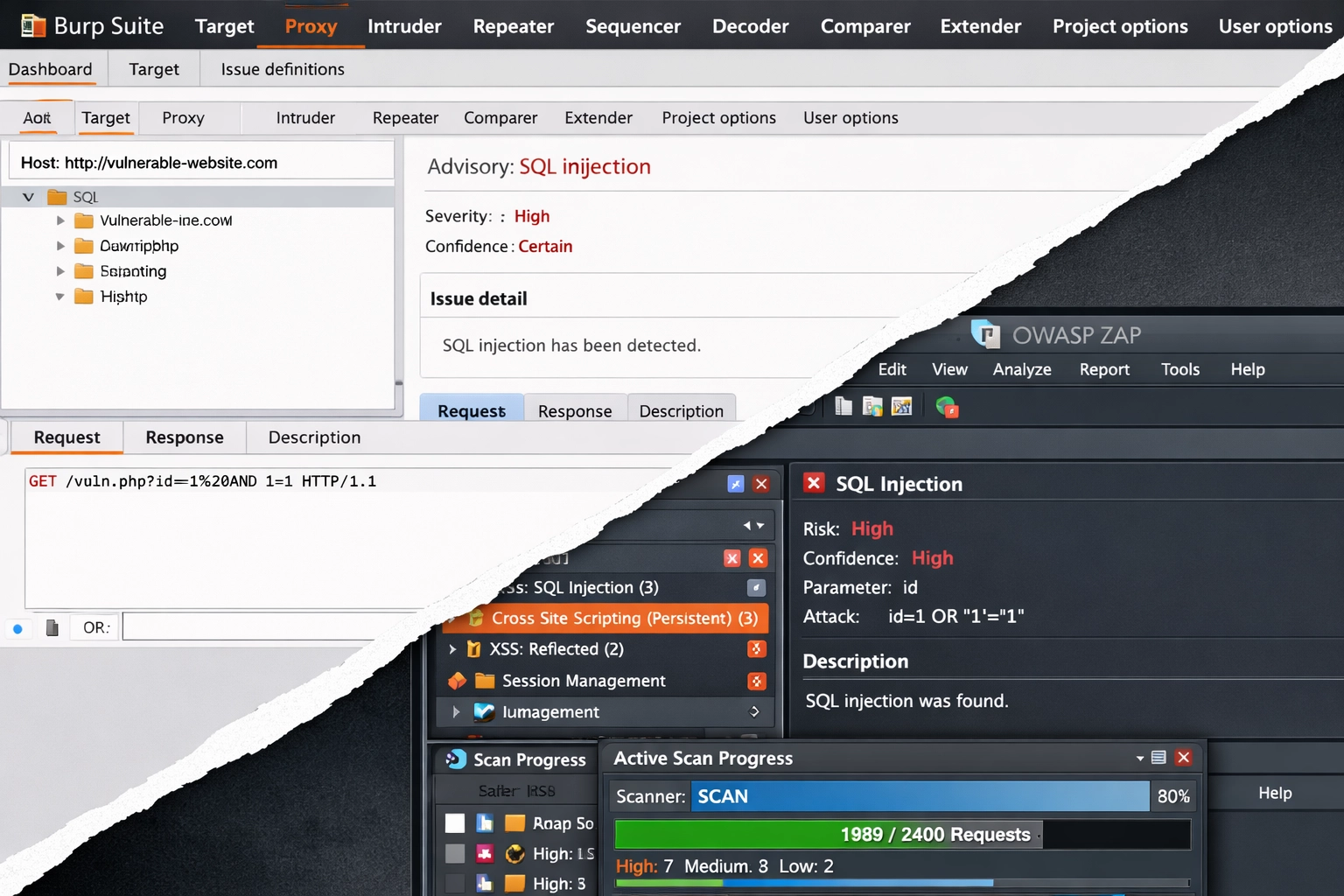Select the Cross Site Scripting (Persistent) (3) alert

[x=606, y=618]
